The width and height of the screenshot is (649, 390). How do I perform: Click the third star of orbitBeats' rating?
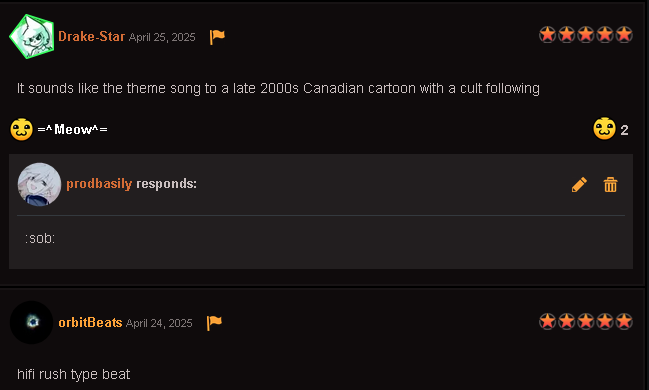586,321
